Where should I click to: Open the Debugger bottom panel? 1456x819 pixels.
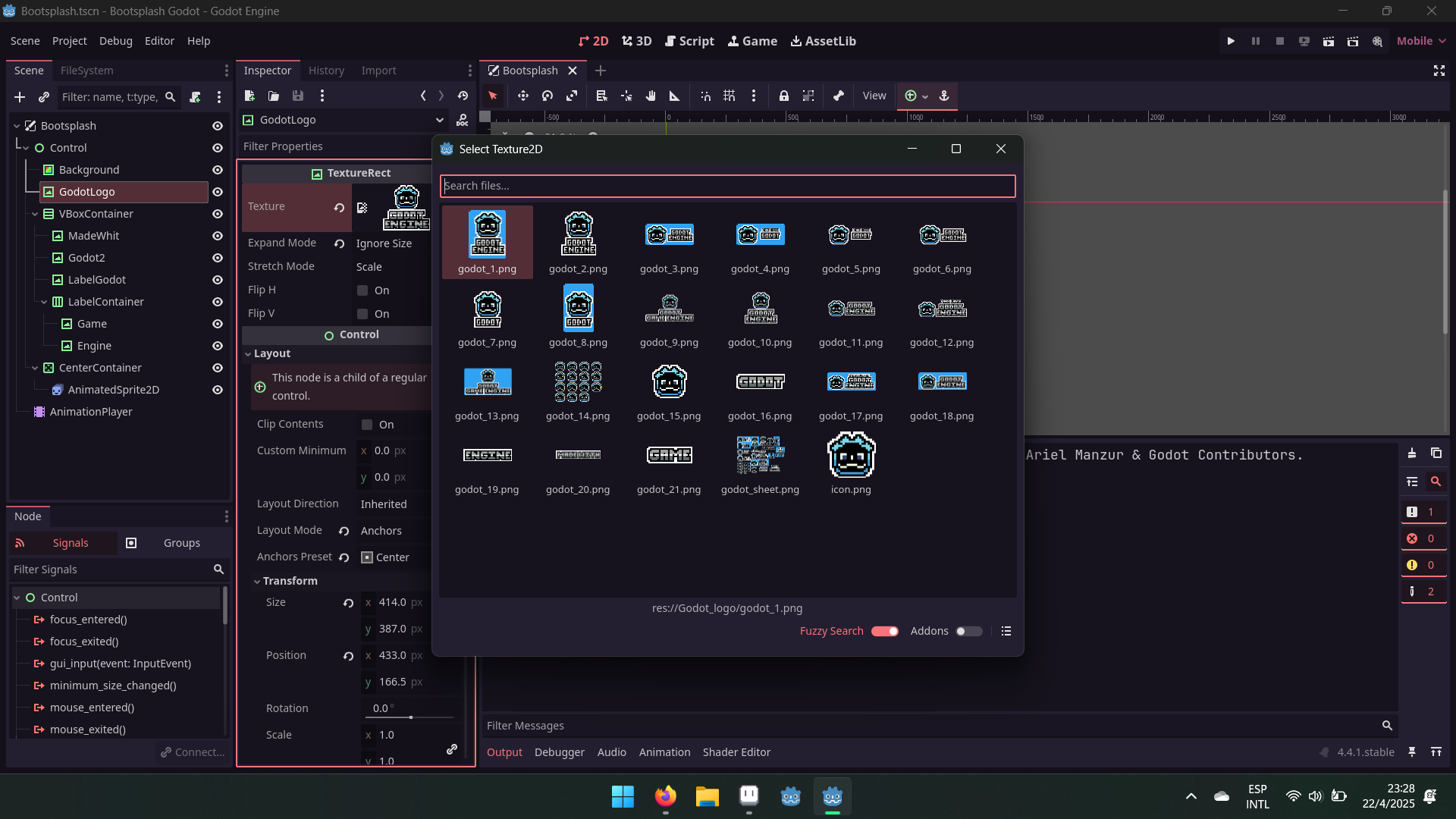click(559, 752)
